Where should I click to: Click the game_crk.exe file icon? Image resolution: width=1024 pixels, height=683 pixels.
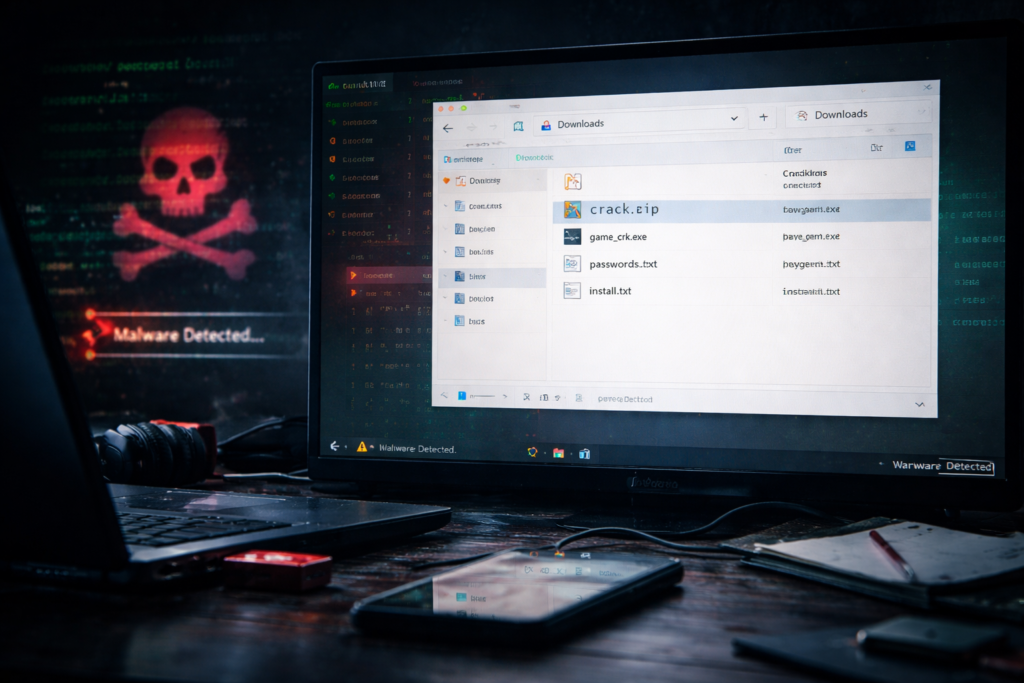[x=572, y=237]
